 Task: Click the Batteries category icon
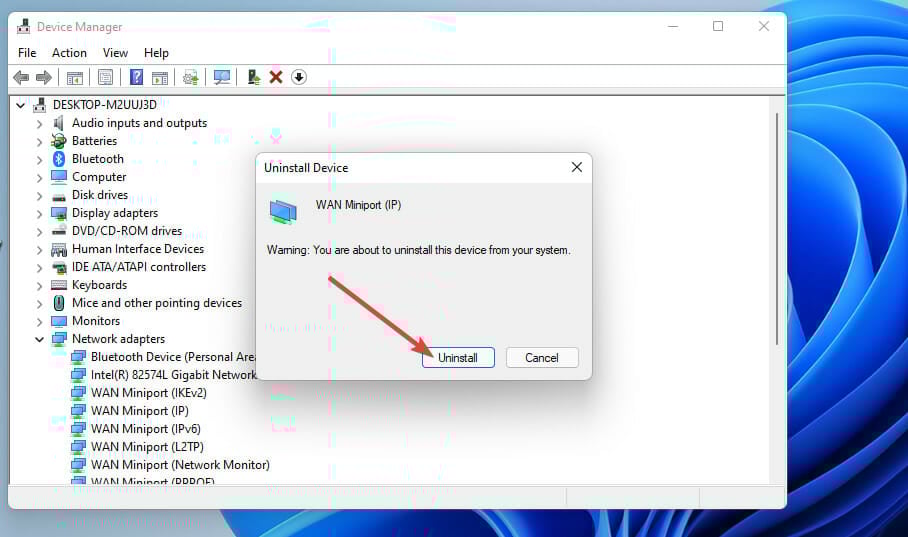(x=58, y=141)
